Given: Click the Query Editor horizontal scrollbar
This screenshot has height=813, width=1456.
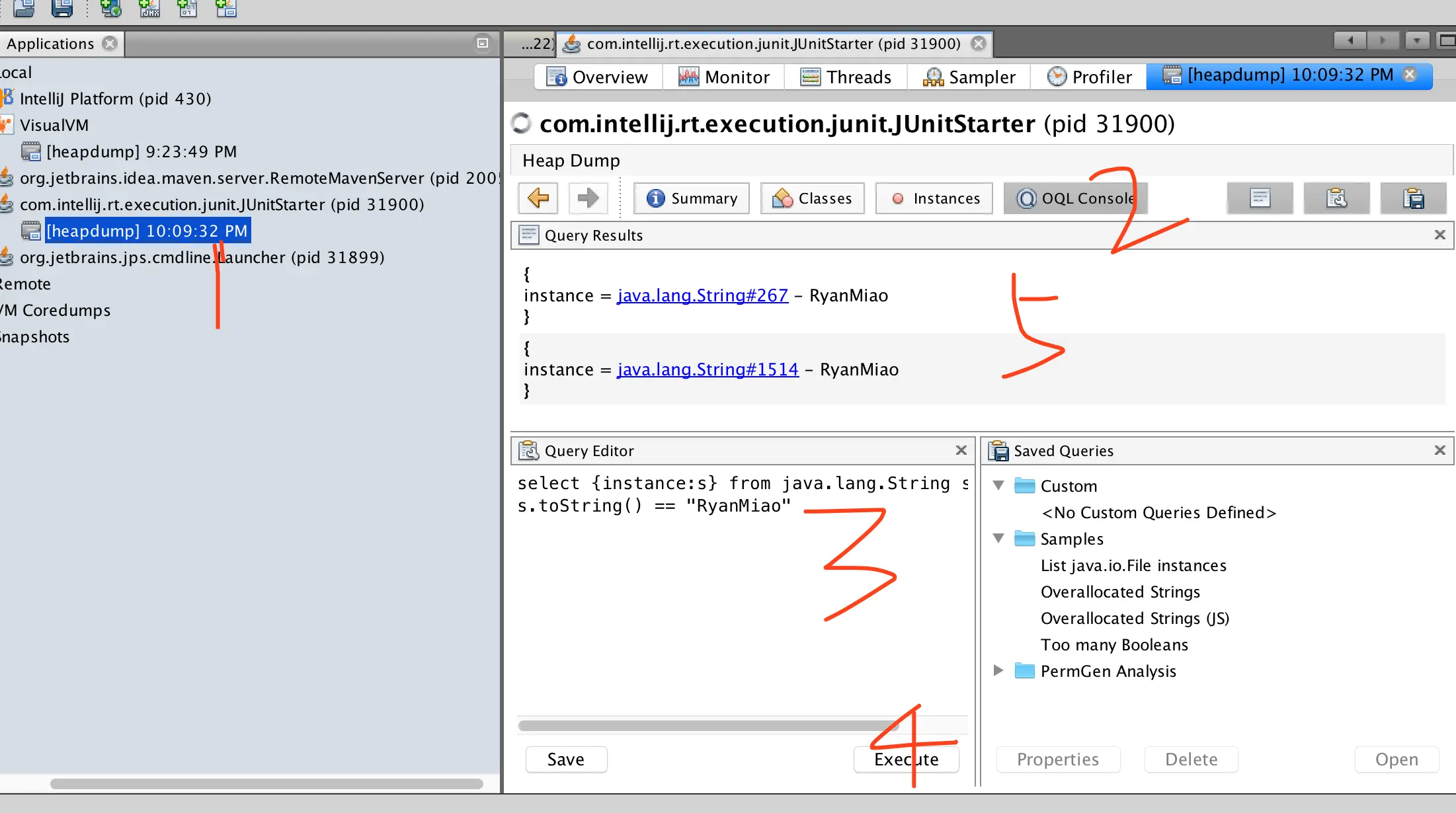Looking at the screenshot, I should click(x=708, y=726).
